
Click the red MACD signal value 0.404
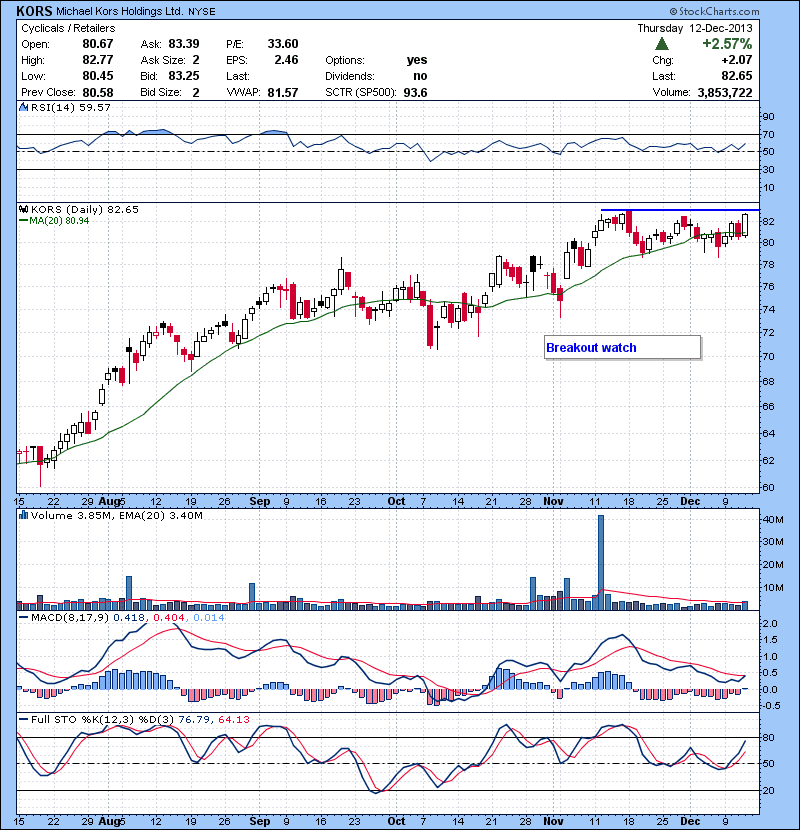click(x=169, y=618)
